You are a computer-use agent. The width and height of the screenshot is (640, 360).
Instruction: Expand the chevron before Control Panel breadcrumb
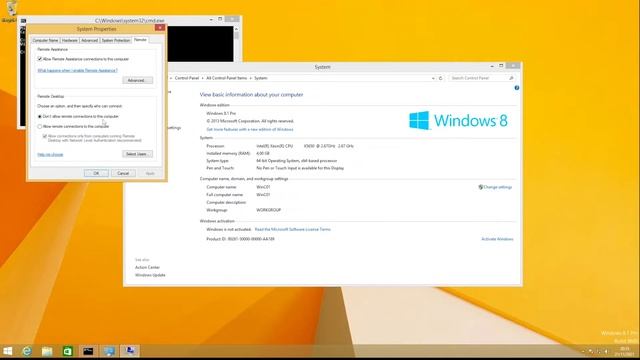tap(171, 78)
